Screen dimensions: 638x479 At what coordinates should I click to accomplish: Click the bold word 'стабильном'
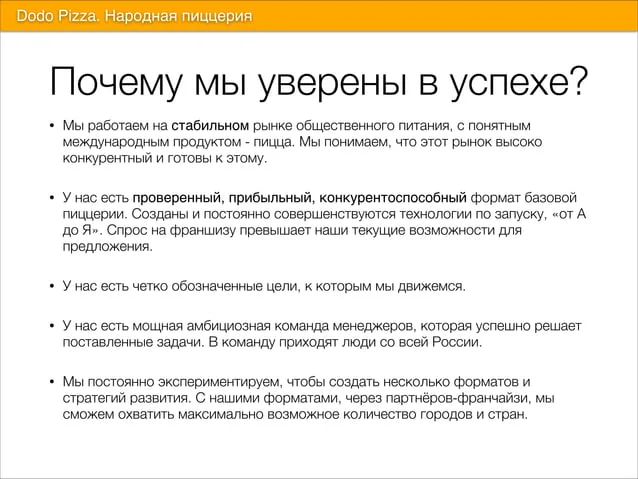[210, 125]
